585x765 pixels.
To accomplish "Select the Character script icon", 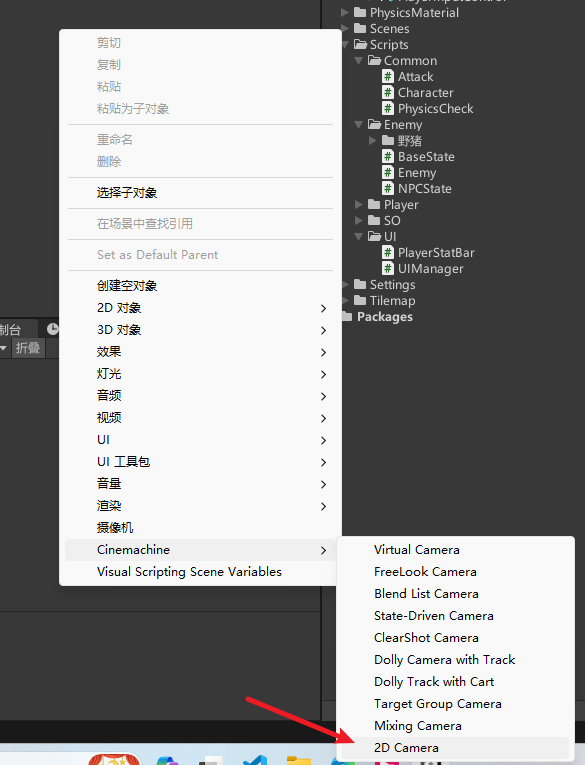I will (388, 93).
